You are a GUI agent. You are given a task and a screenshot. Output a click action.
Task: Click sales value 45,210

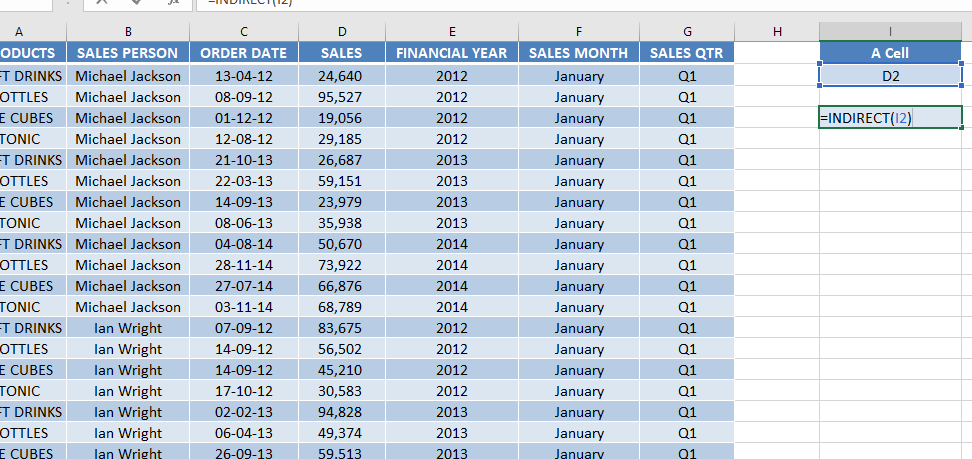tap(342, 370)
